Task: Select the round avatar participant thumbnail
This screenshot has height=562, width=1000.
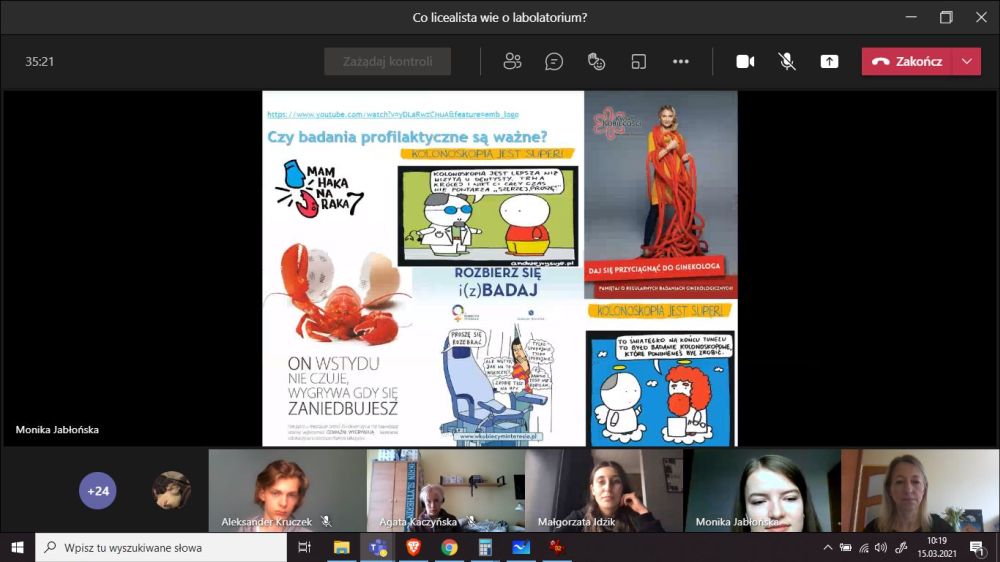Action: pos(172,490)
